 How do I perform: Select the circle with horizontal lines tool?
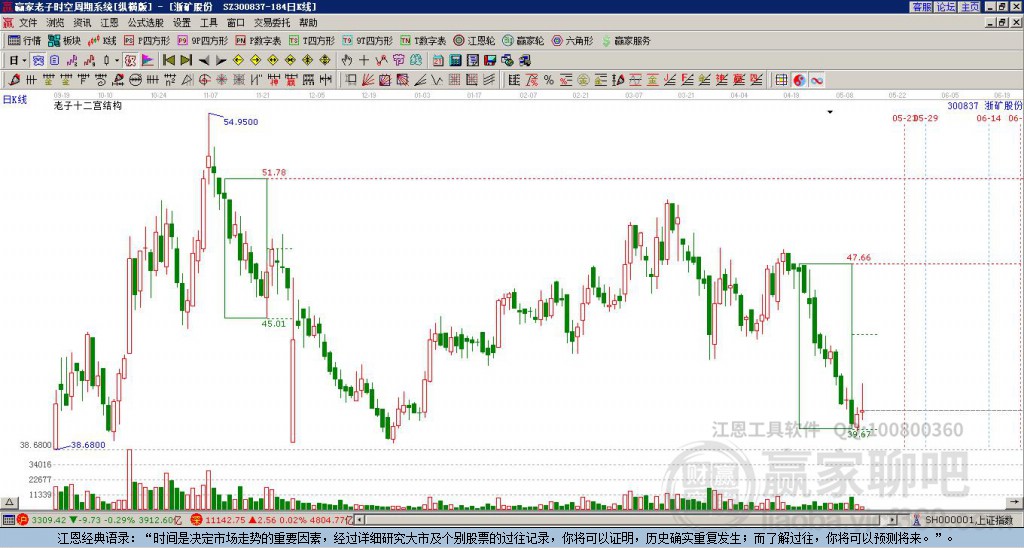(x=135, y=80)
